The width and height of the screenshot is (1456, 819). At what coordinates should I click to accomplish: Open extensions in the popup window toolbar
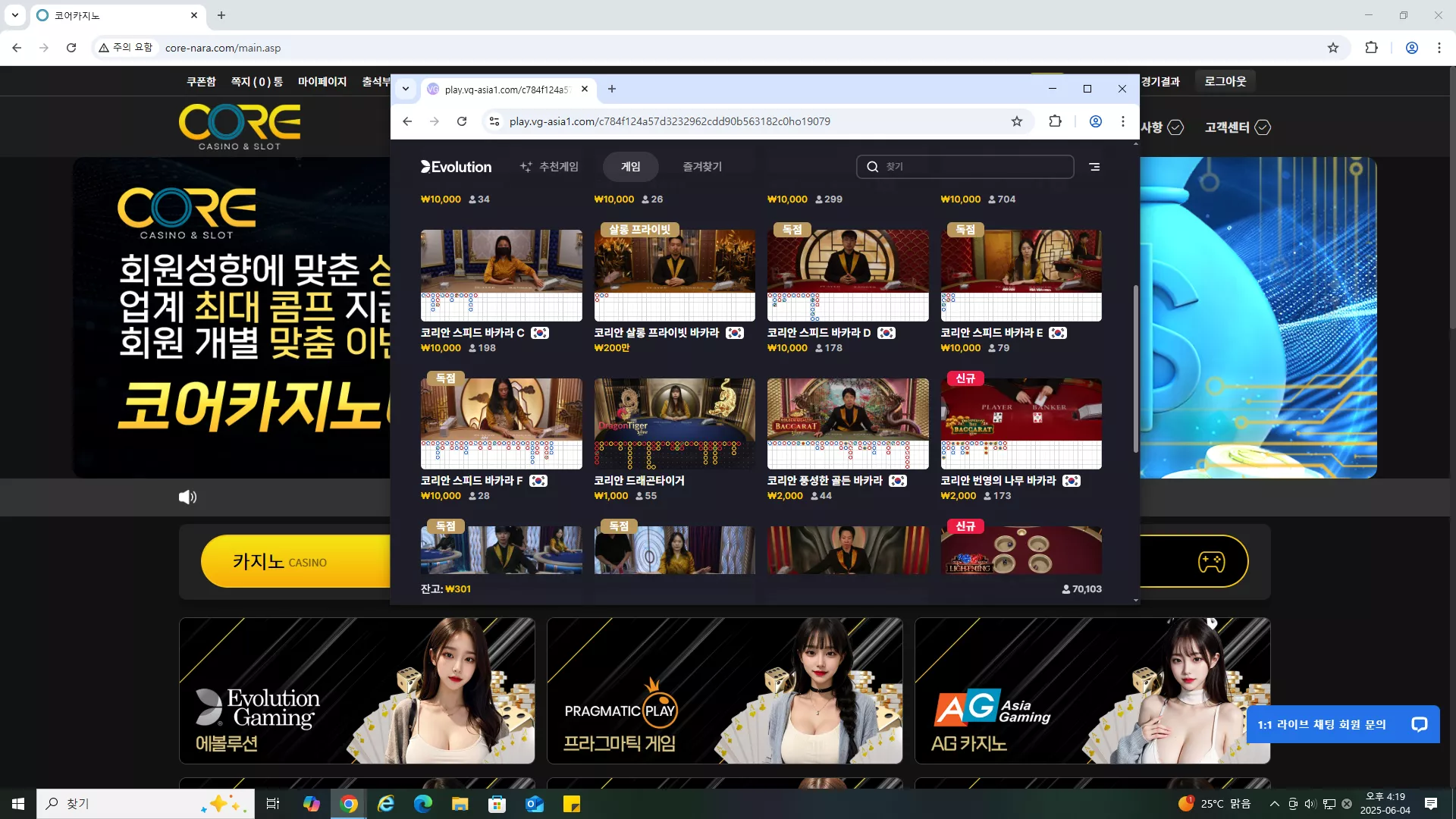(1055, 121)
